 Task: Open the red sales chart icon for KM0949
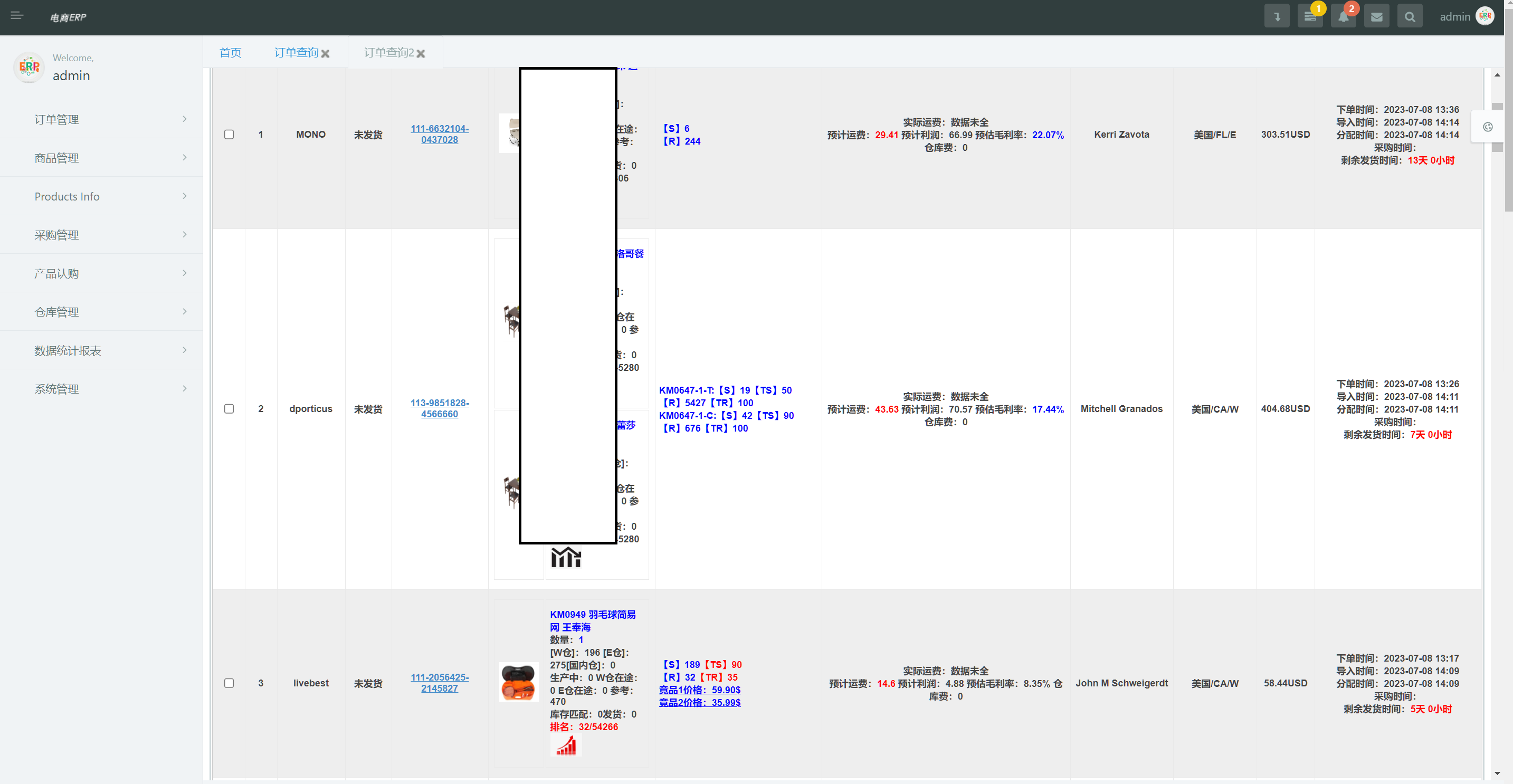pyautogui.click(x=566, y=745)
